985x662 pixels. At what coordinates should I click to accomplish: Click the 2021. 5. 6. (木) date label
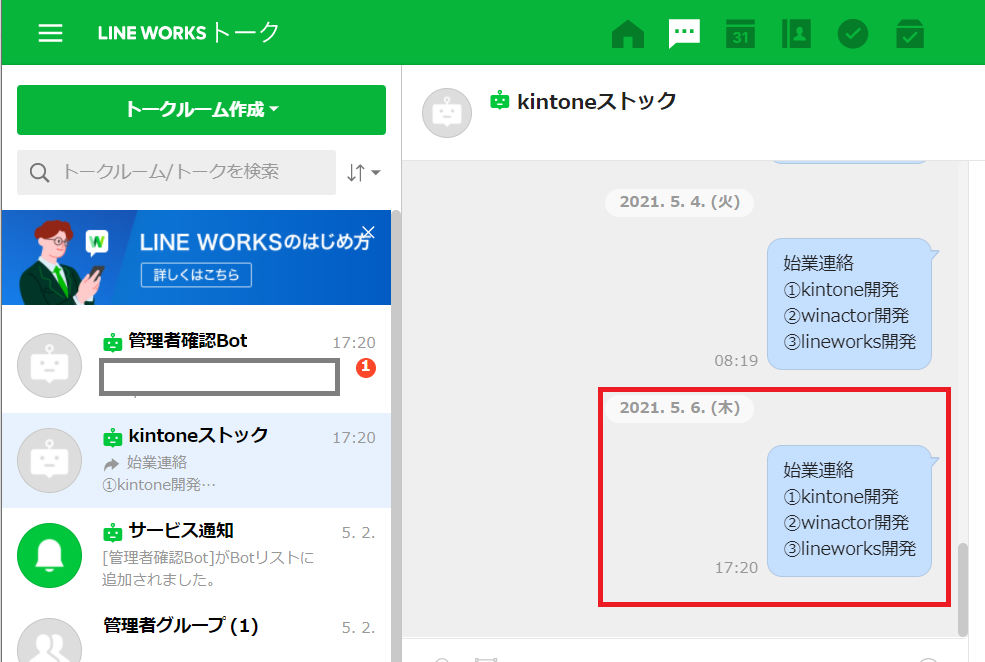[680, 408]
